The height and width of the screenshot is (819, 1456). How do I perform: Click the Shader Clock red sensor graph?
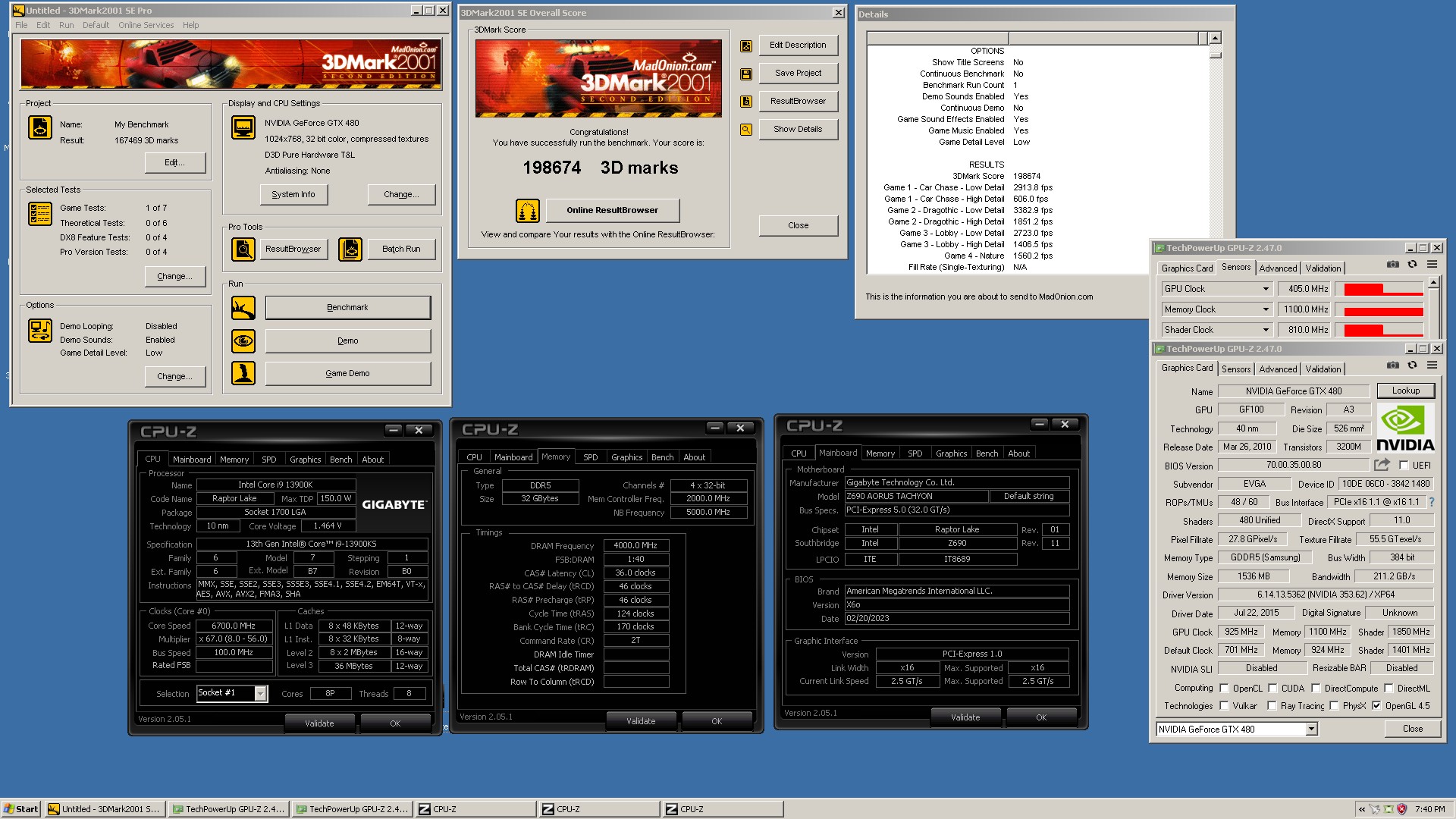click(x=1379, y=330)
